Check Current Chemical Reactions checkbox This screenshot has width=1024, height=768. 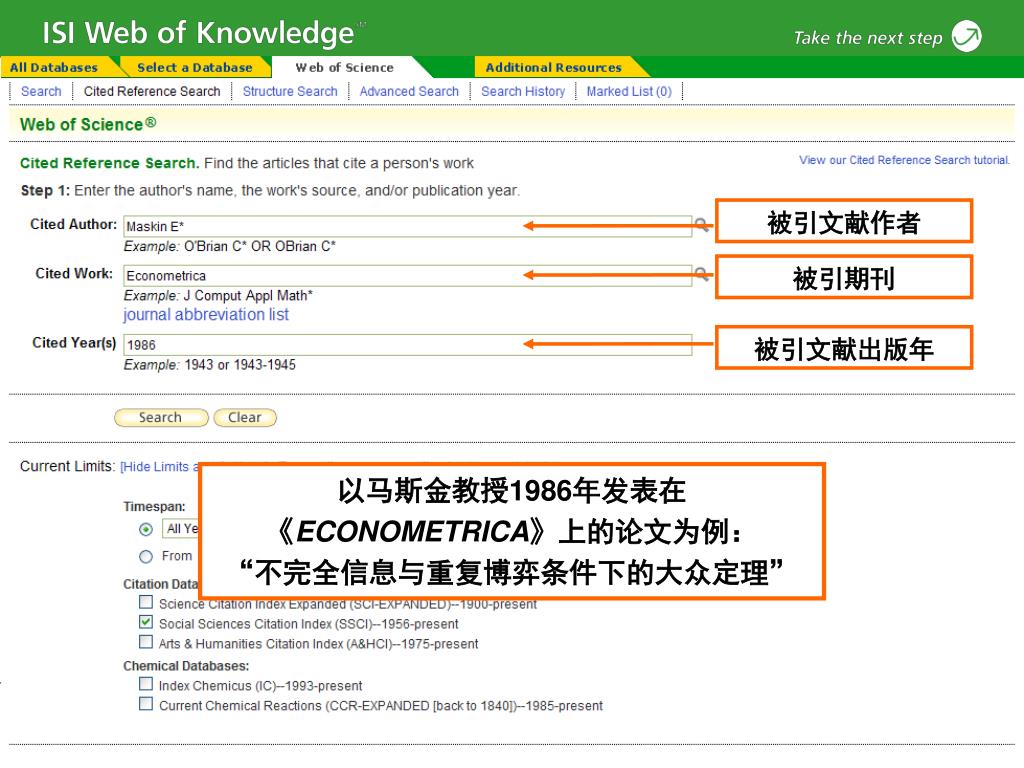click(x=146, y=704)
